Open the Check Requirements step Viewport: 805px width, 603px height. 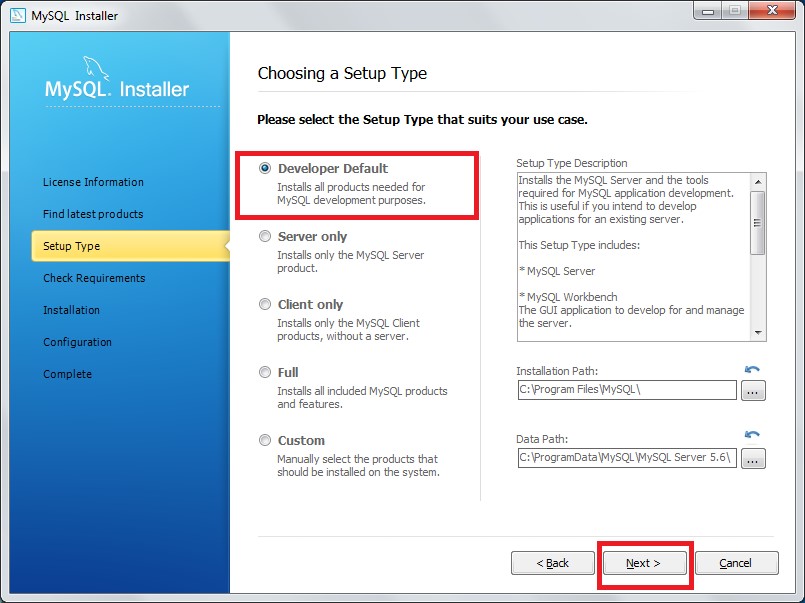[x=94, y=278]
